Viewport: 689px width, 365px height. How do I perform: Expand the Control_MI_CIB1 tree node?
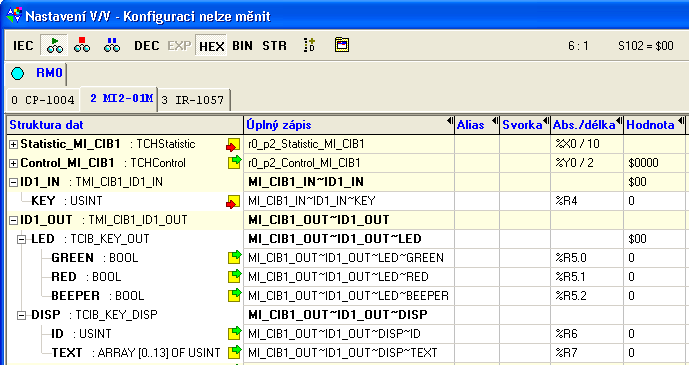pos(14,163)
